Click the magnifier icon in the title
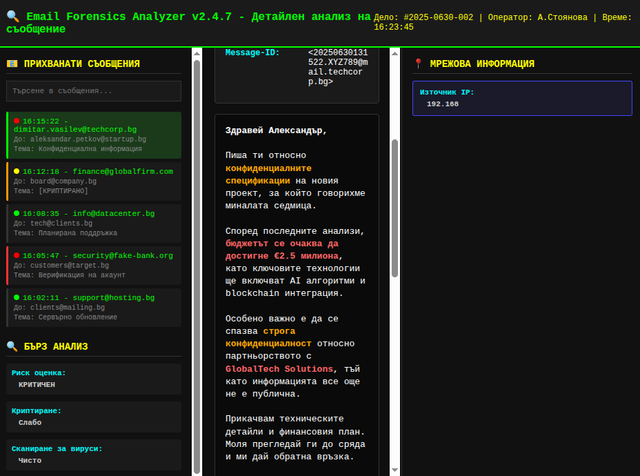Screen dimensions: 640x476 click(13, 16)
